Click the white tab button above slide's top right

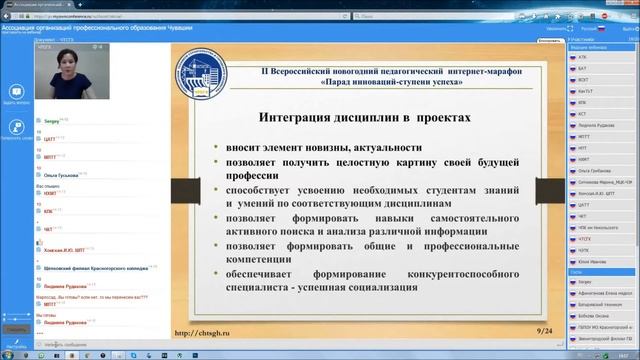[x=550, y=40]
